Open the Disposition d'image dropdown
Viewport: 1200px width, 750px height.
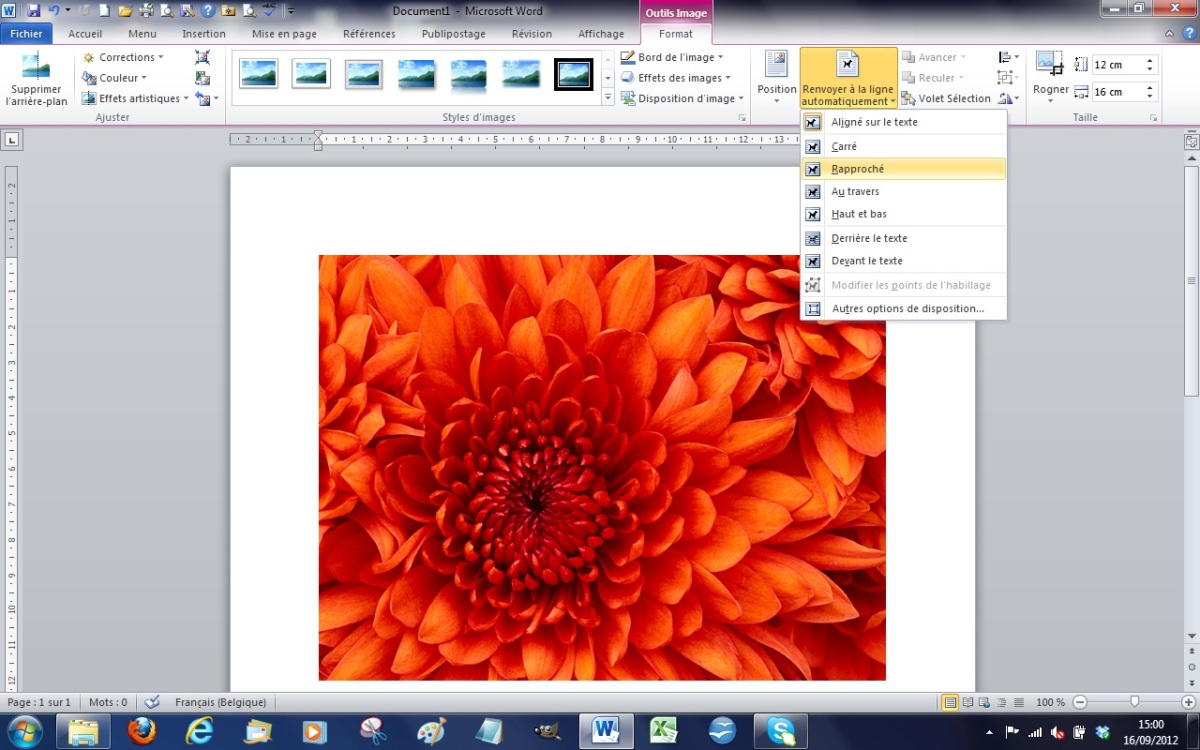point(682,98)
